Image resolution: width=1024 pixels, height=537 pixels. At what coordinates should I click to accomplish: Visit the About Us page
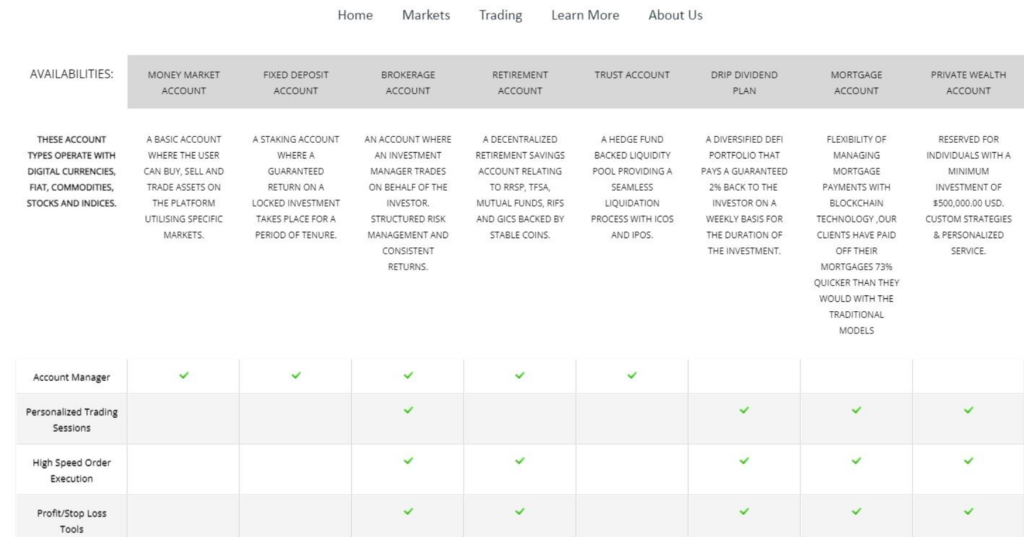point(675,15)
